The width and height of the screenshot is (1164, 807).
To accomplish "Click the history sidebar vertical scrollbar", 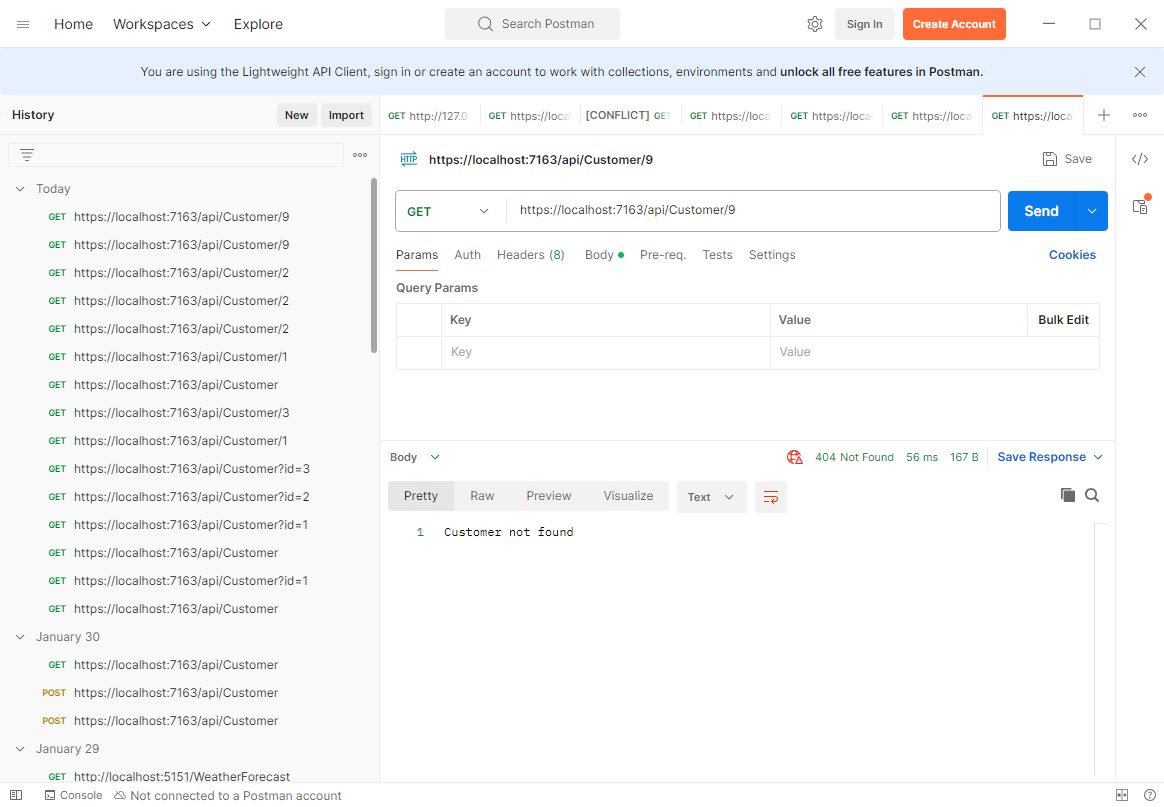I will [374, 265].
